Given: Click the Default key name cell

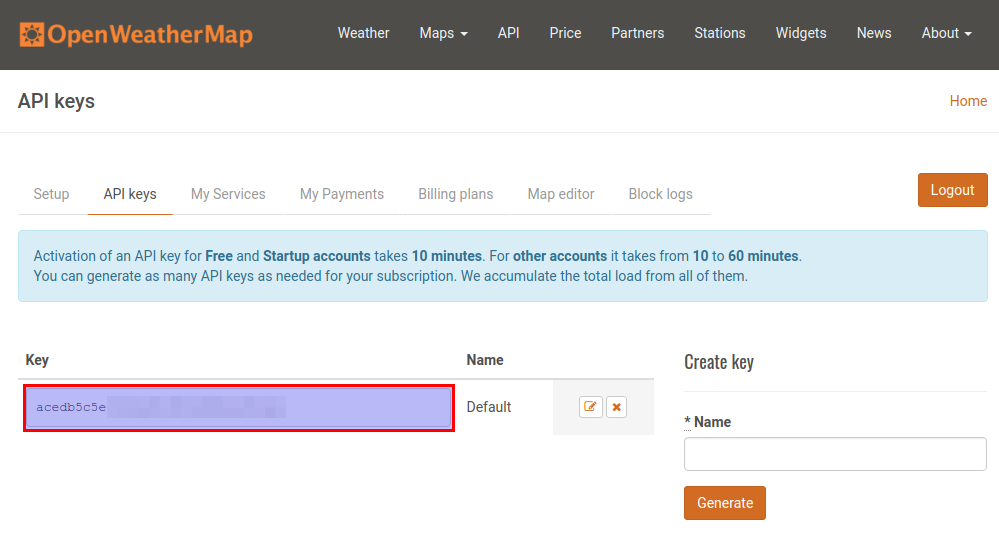Looking at the screenshot, I should coord(489,407).
